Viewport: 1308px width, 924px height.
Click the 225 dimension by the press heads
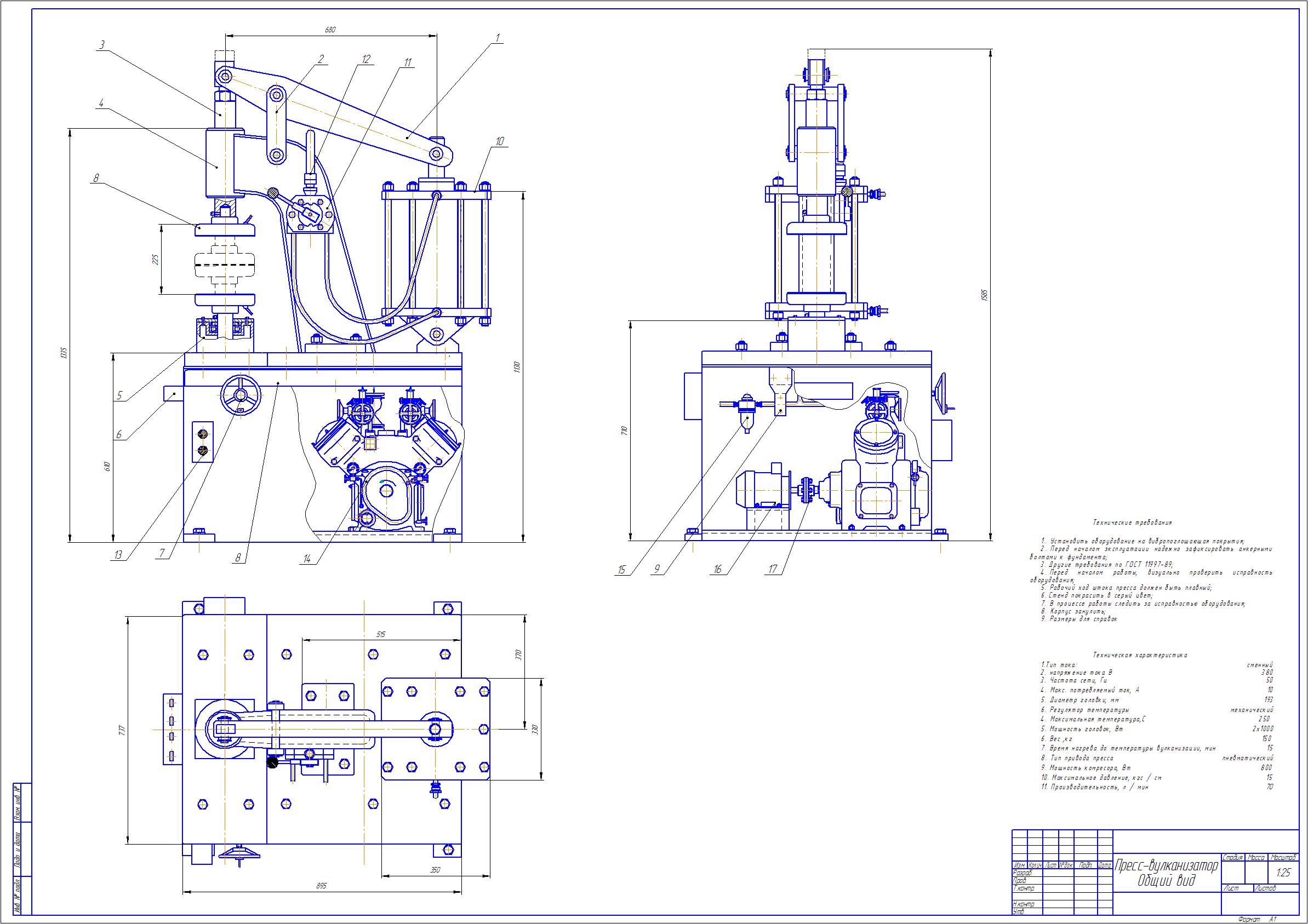click(155, 260)
